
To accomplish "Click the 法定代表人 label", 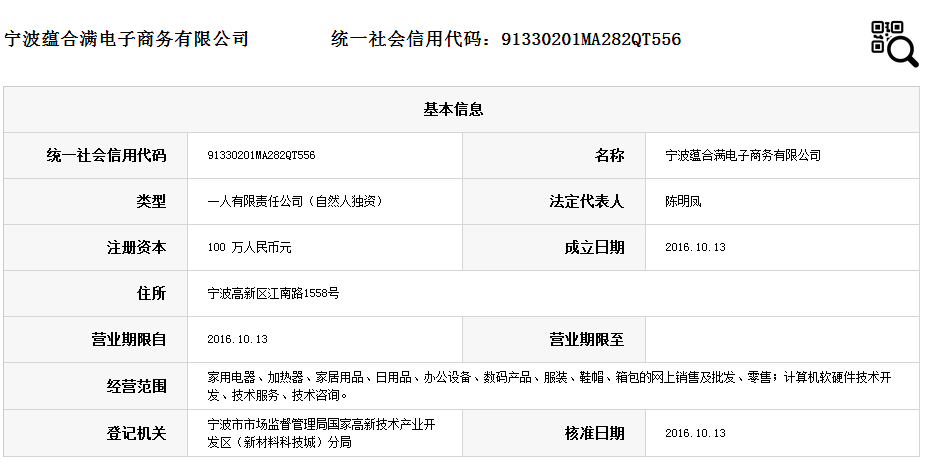I will point(586,202).
